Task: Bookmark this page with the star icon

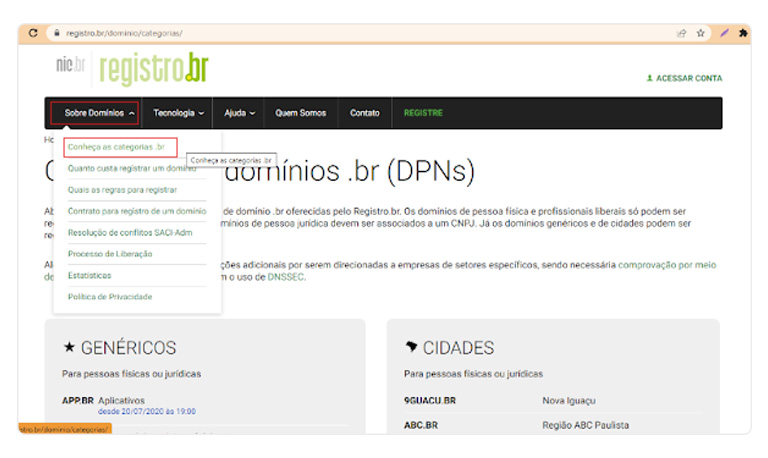Action: [x=701, y=33]
